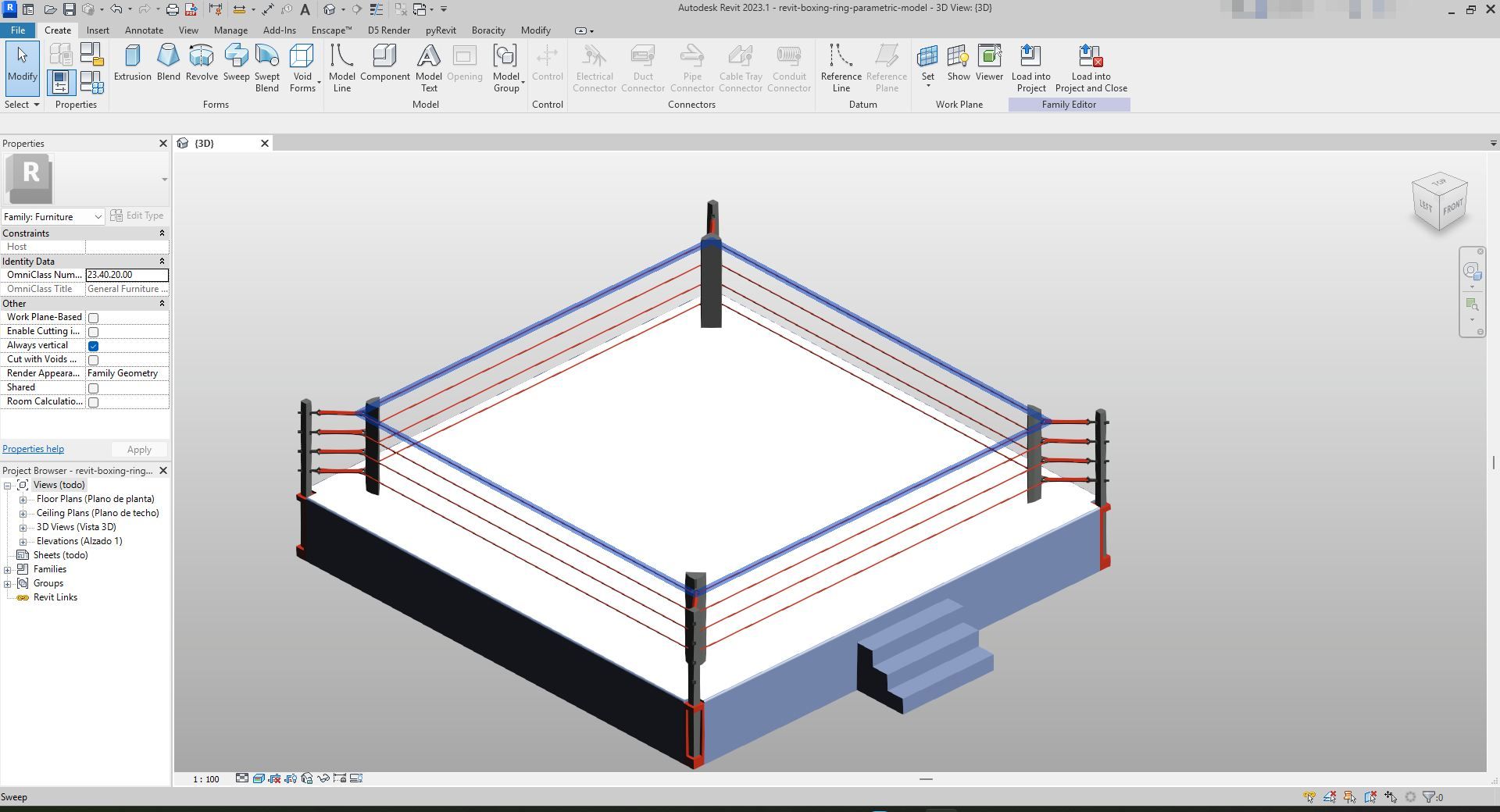
Task: Show the work plane
Action: point(958,62)
